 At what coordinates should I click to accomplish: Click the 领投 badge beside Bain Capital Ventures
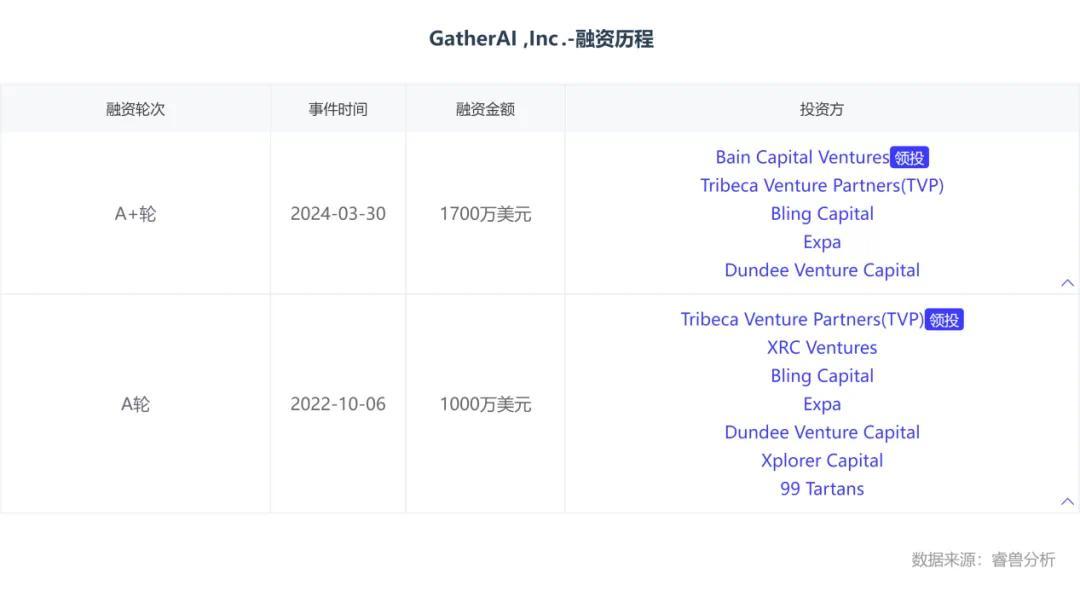[909, 157]
